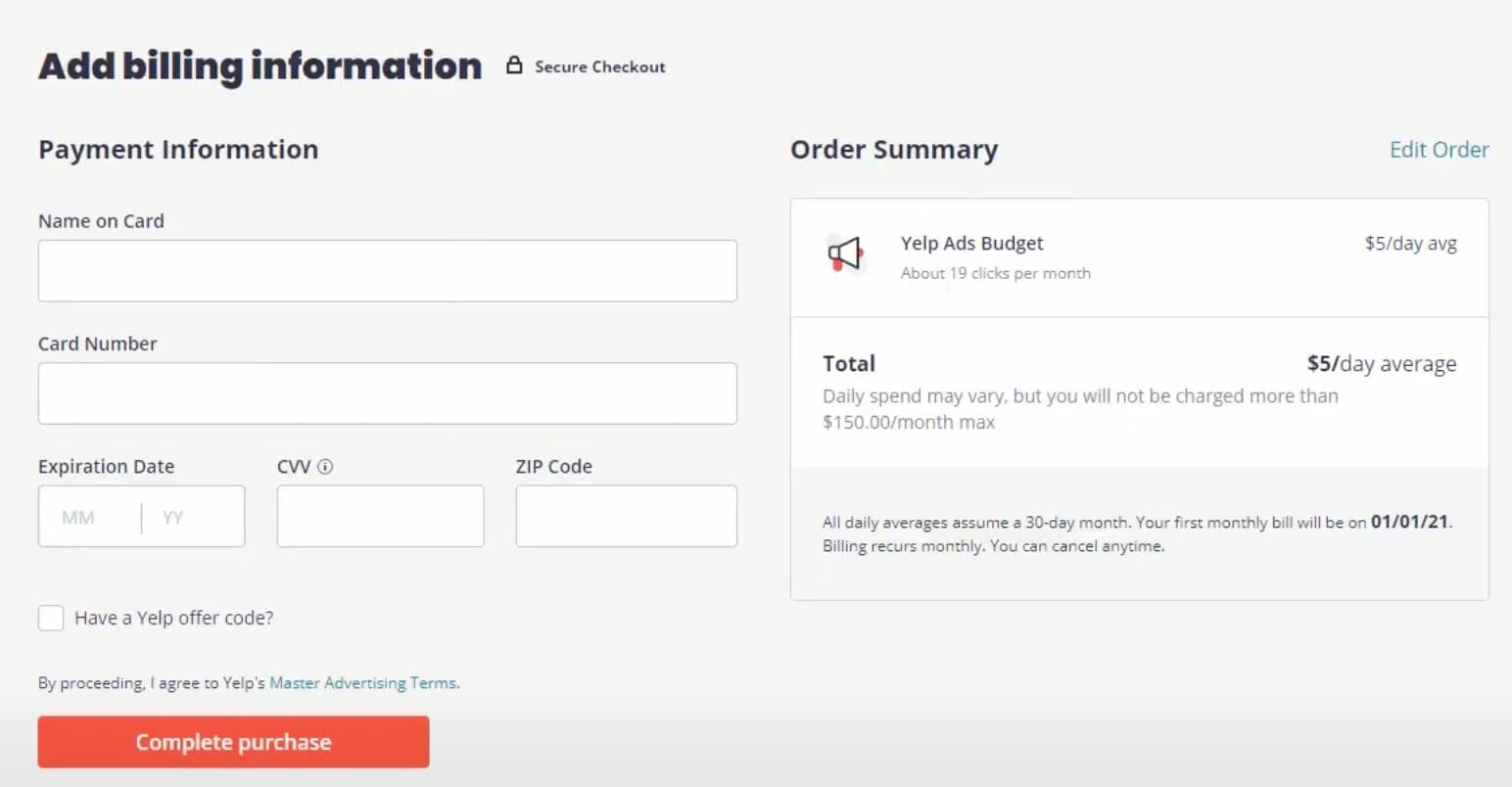Select the info circle near the CVV label
The image size is (1512, 787).
click(326, 466)
